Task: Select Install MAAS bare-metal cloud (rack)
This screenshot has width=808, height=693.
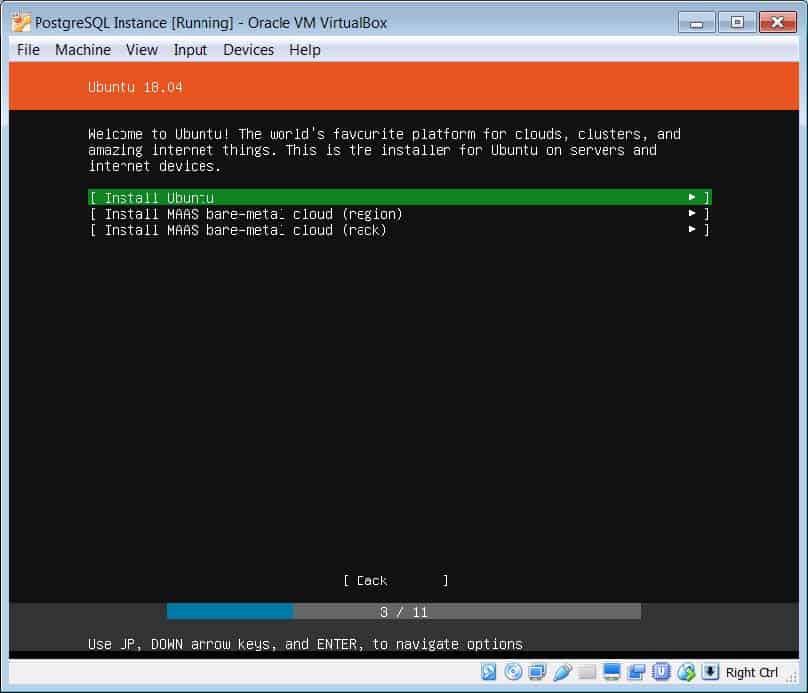Action: tap(399, 230)
